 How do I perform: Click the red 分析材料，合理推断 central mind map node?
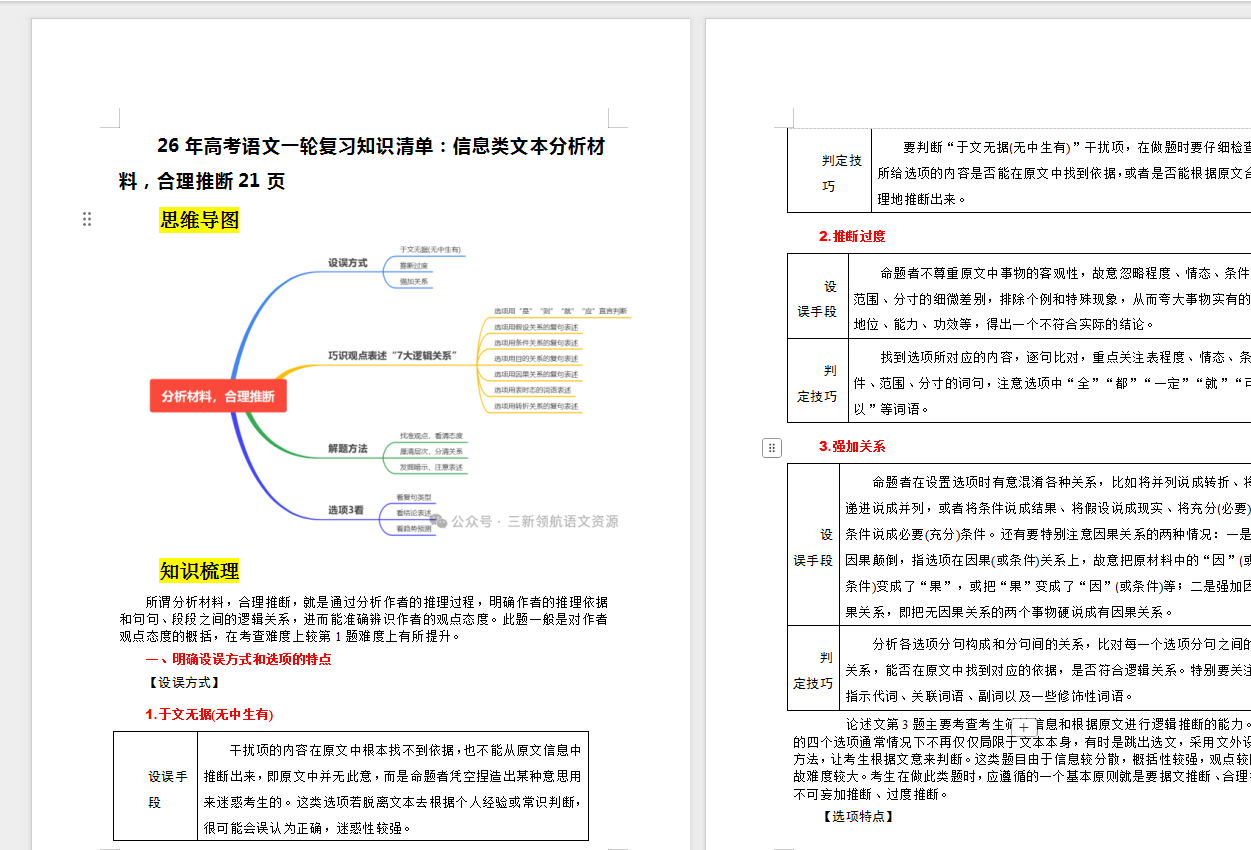tap(218, 396)
